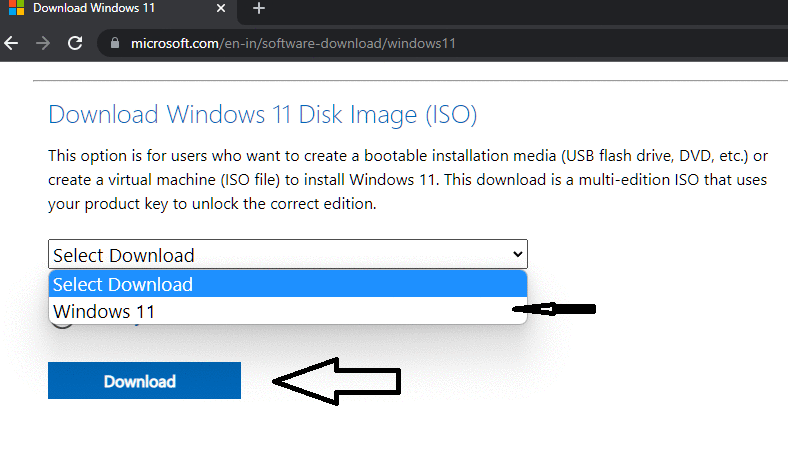Open the Select Download combo box
Screen dimensions: 788x451
[x=287, y=255]
